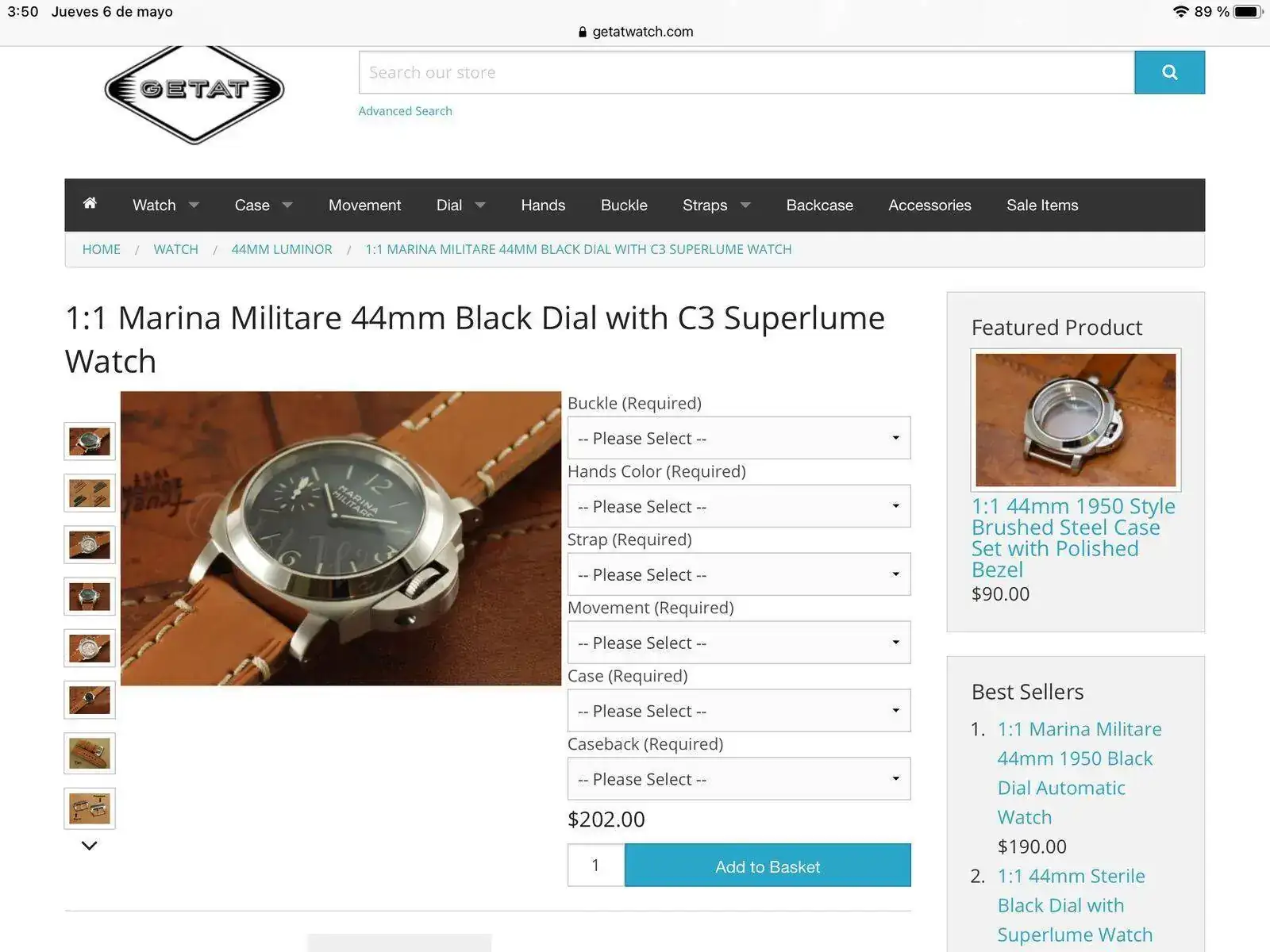The width and height of the screenshot is (1270, 952).
Task: Open the Advanced Search link
Action: pyautogui.click(x=405, y=111)
